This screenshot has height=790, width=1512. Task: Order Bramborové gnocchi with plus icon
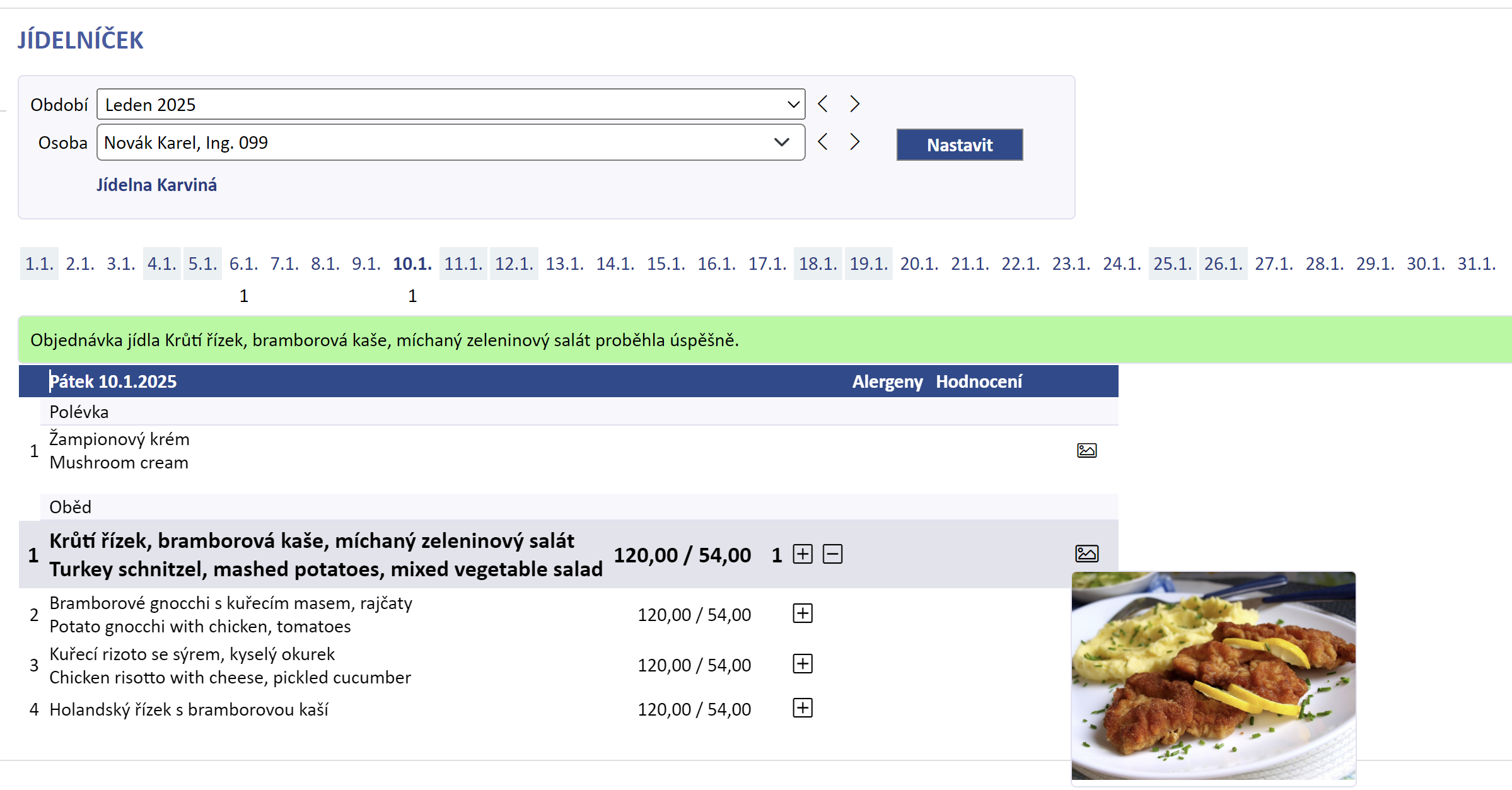(x=803, y=613)
